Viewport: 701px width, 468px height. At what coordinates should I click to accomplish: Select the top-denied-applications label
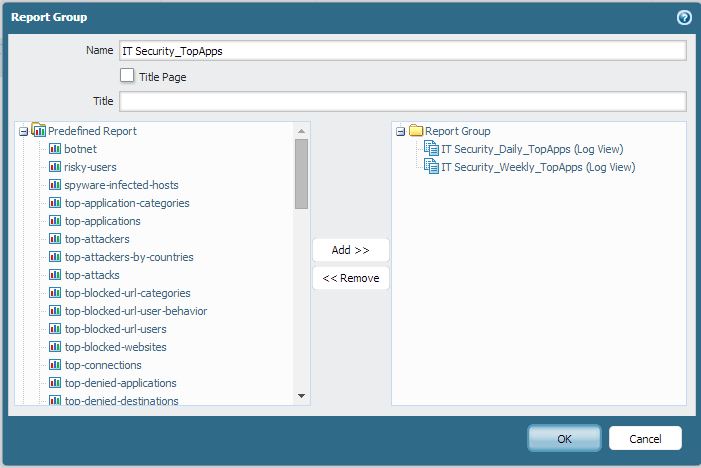(120, 383)
